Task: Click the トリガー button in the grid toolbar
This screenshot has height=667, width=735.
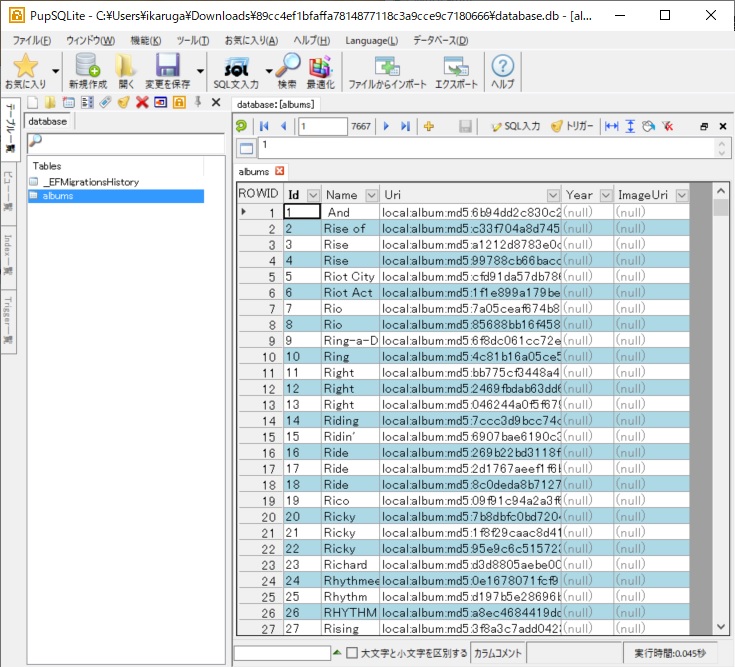Action: pos(572,126)
